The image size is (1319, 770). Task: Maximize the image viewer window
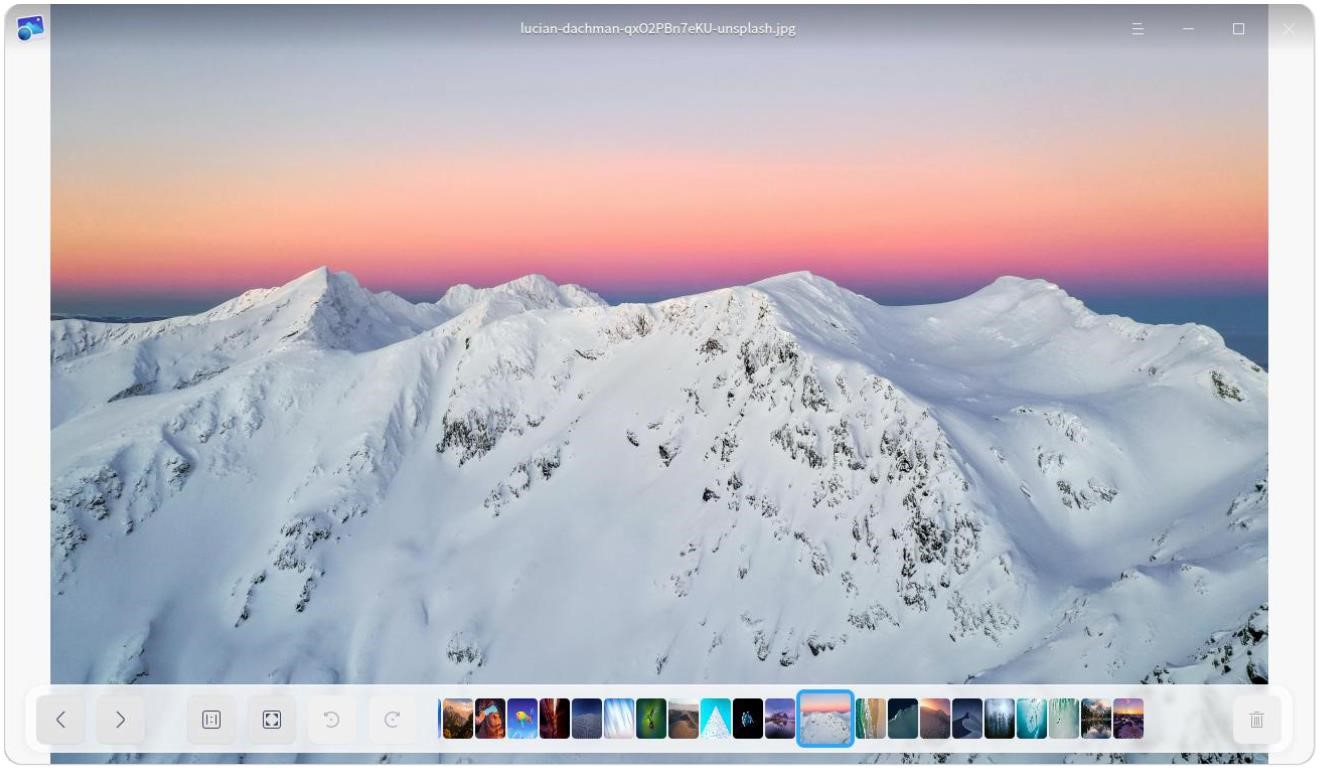(x=1238, y=29)
